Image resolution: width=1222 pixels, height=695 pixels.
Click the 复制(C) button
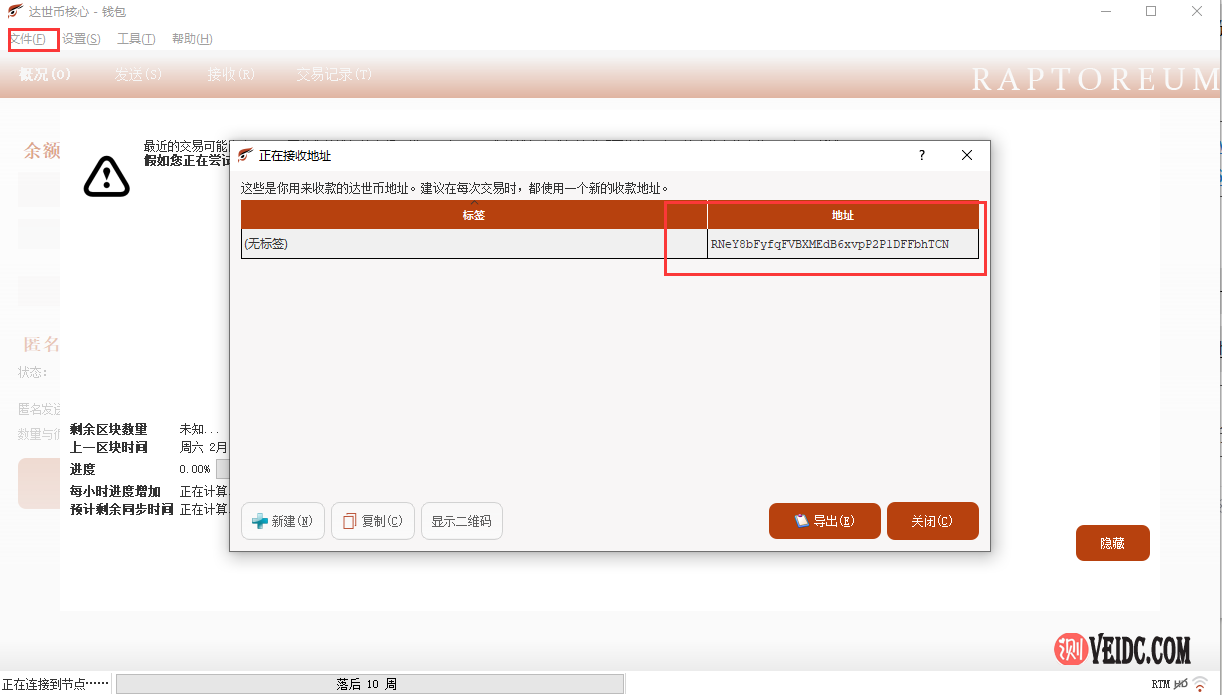[373, 521]
